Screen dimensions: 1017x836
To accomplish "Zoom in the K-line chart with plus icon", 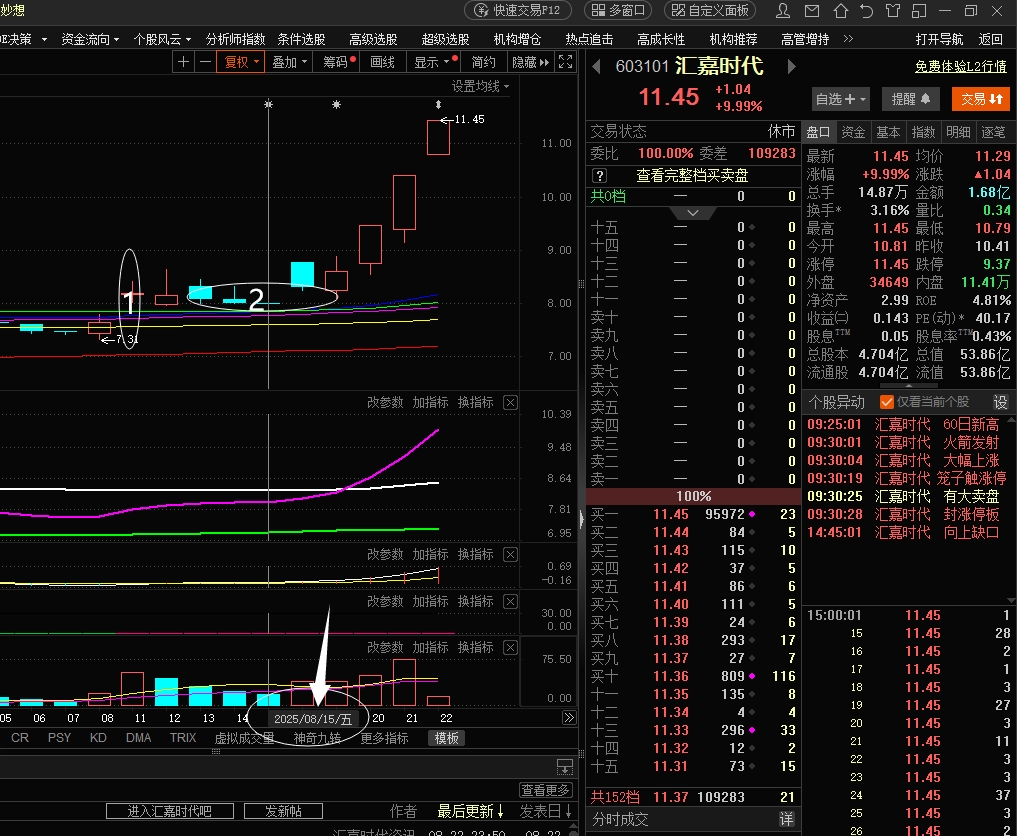I will tap(184, 62).
